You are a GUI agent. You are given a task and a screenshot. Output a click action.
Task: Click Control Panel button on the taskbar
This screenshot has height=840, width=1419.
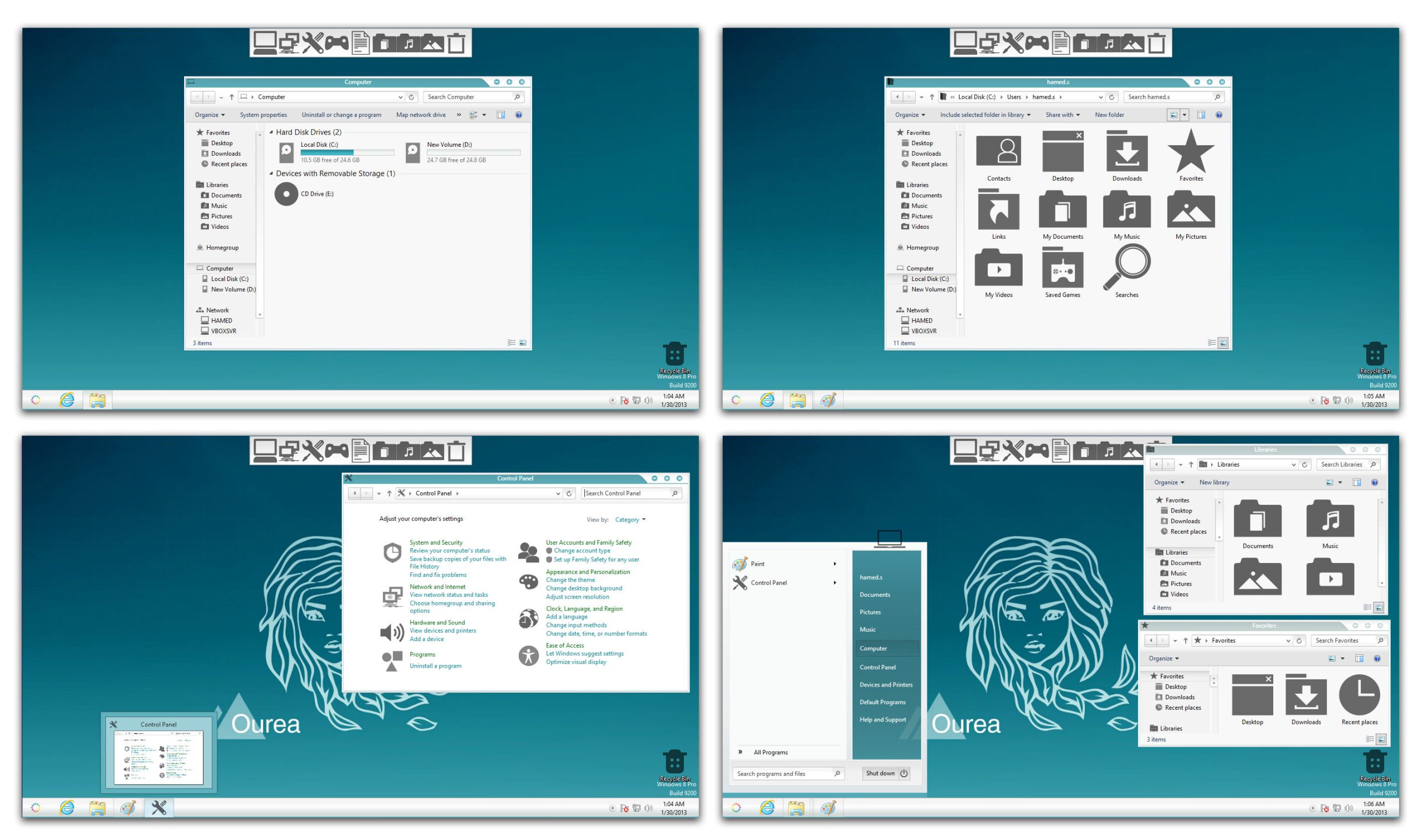(159, 808)
